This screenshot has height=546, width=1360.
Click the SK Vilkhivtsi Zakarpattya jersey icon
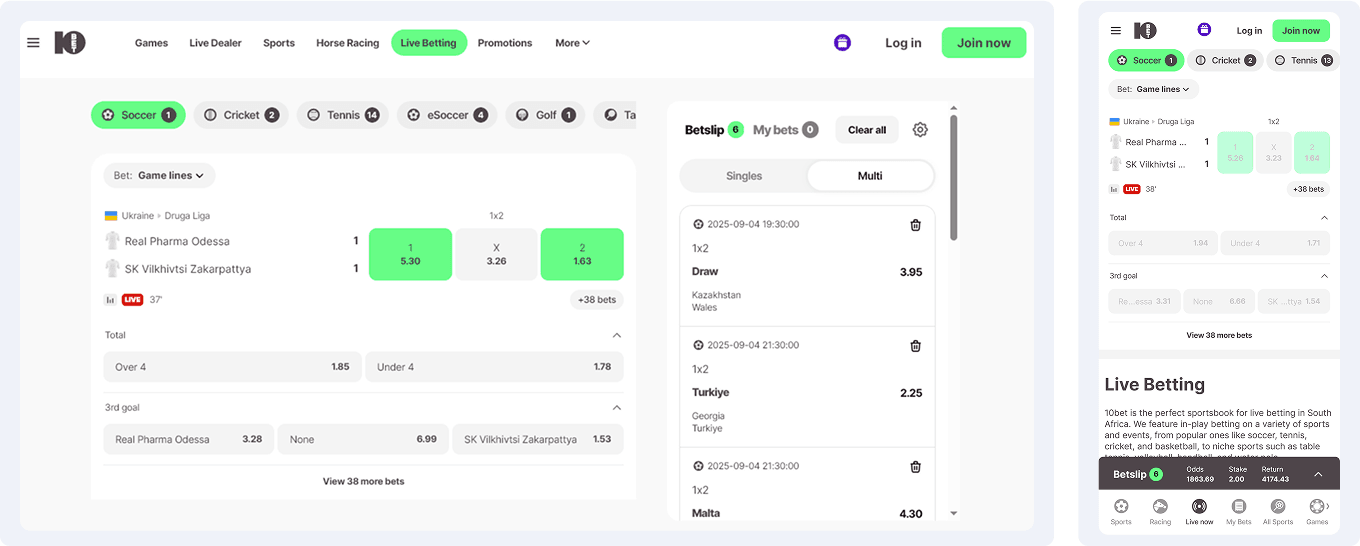click(x=112, y=269)
